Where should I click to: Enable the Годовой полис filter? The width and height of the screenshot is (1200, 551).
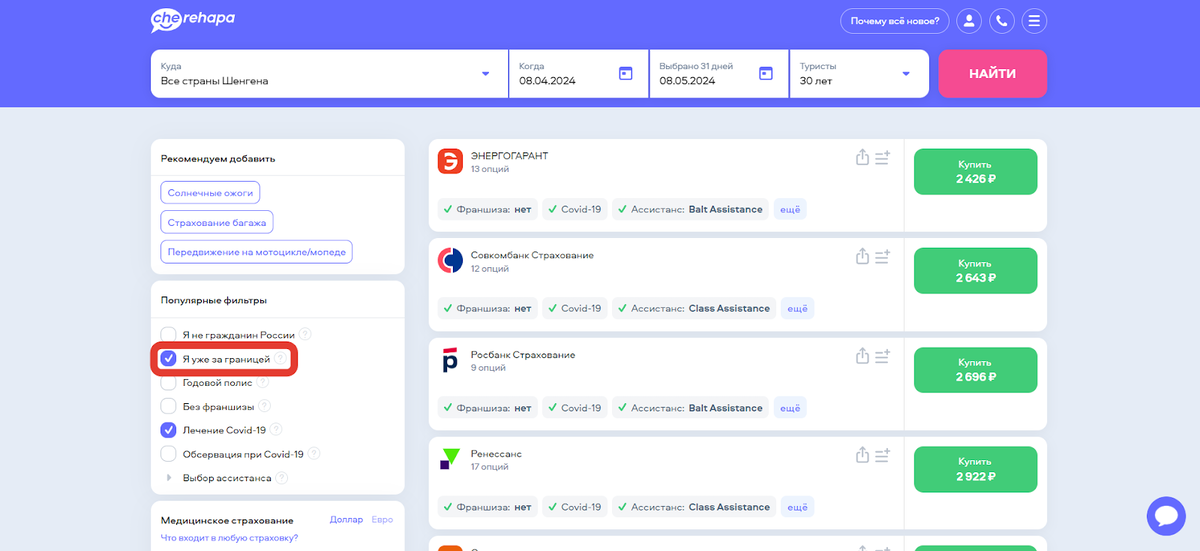tap(168, 382)
